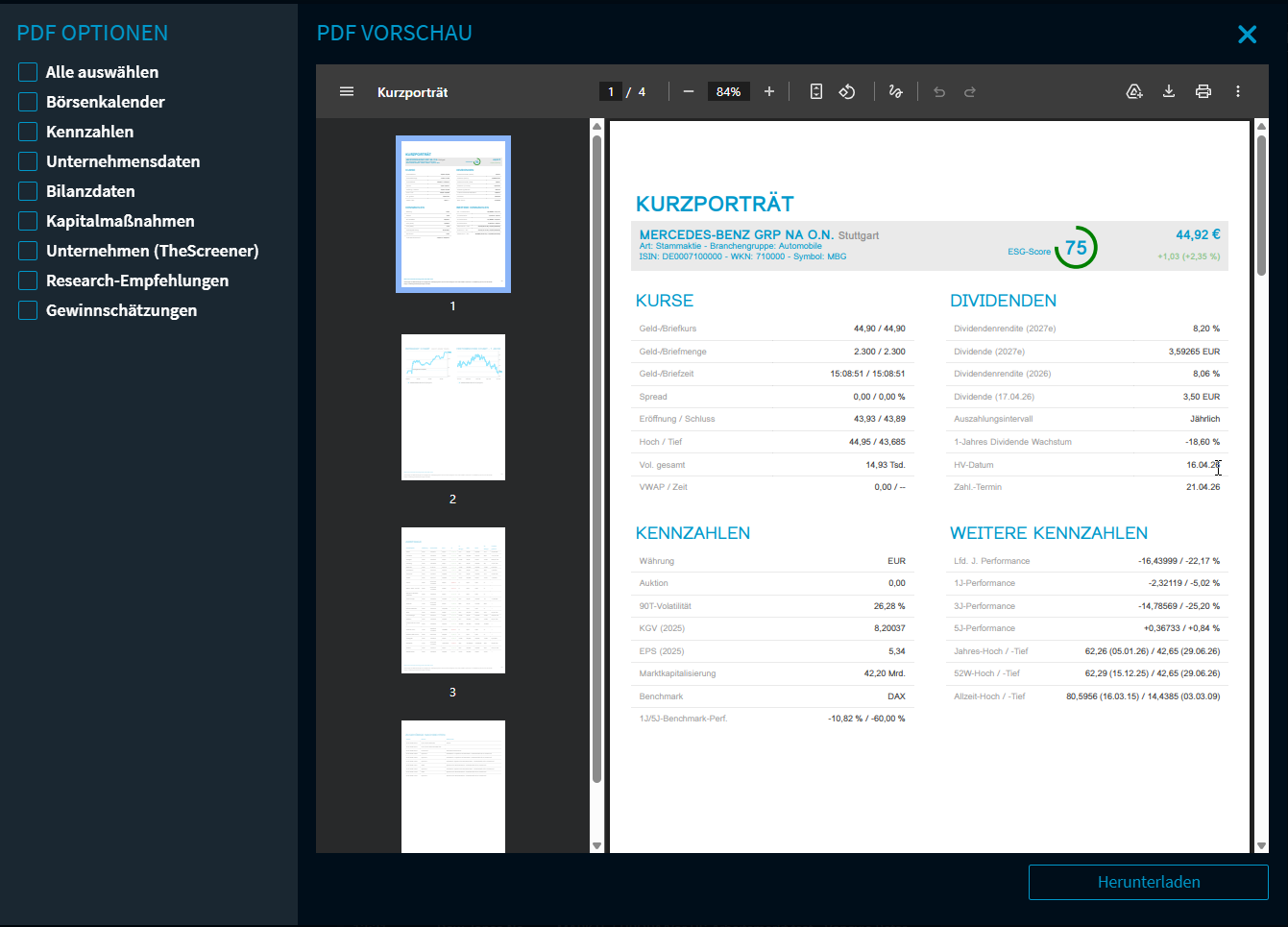Select page 3 thumbnail
This screenshot has height=927, width=1288.
point(453,600)
